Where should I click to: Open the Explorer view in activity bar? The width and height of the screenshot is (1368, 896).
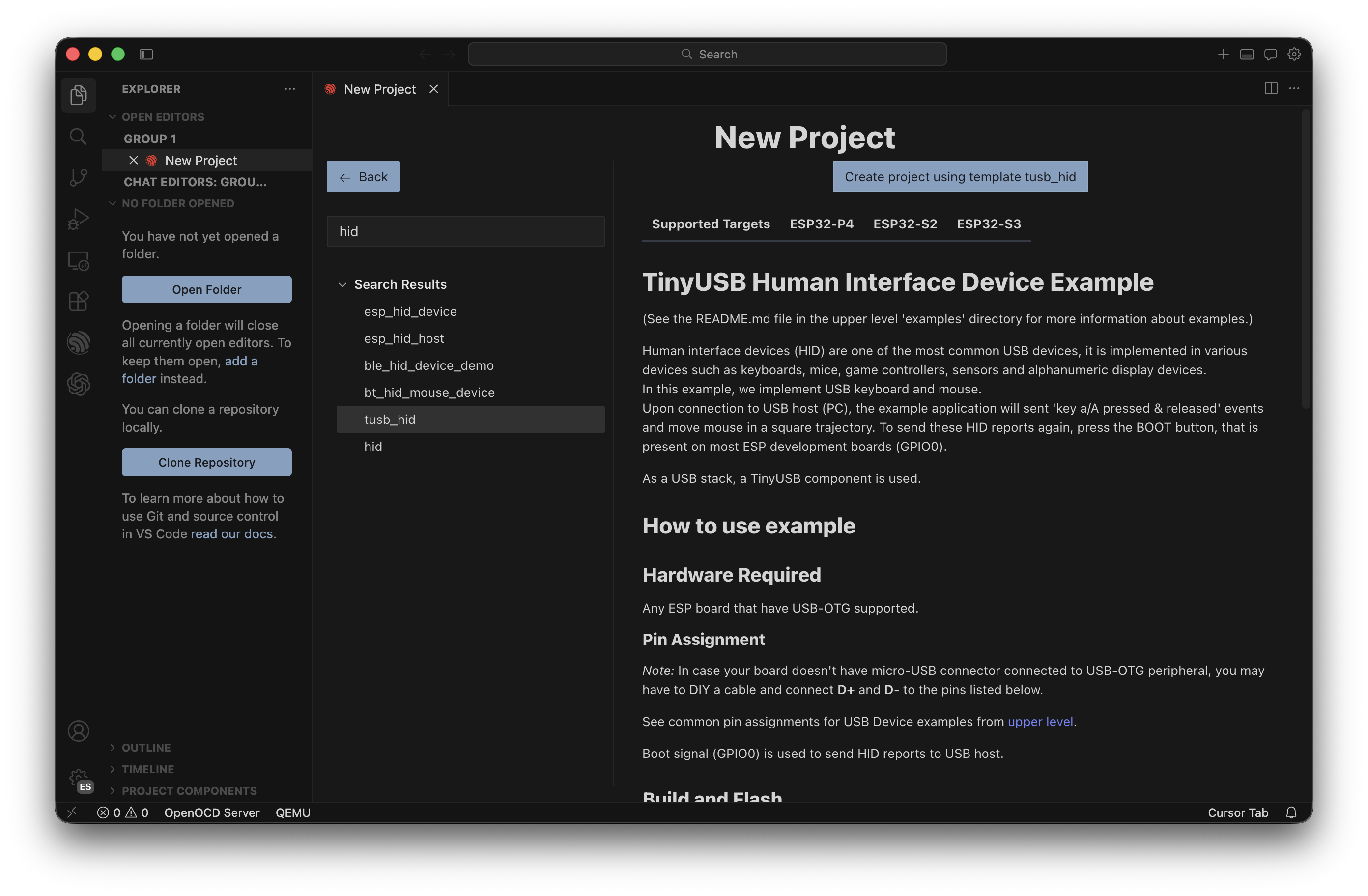tap(78, 95)
